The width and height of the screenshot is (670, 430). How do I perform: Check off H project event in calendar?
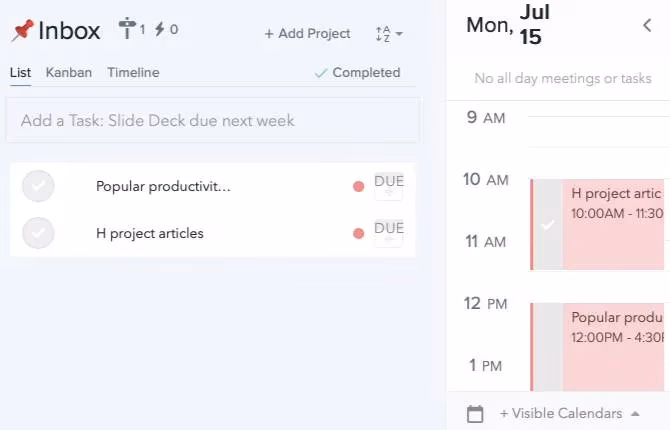[x=548, y=225]
